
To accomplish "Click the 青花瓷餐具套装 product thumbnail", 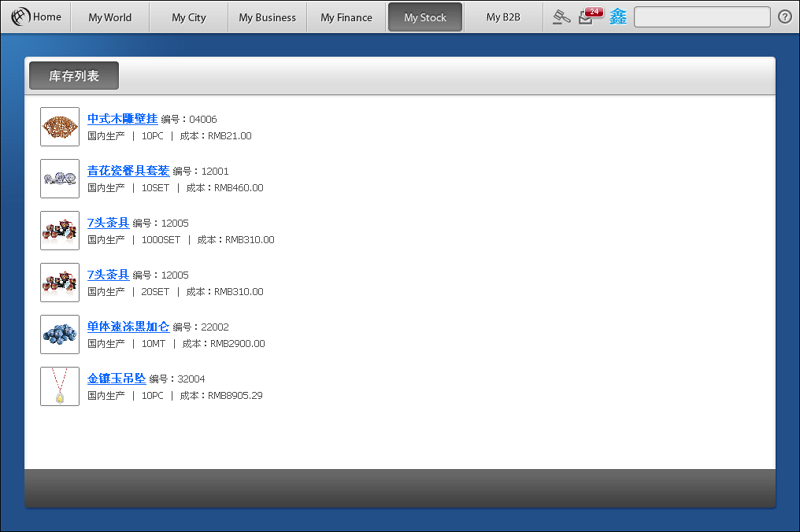I will click(x=60, y=179).
